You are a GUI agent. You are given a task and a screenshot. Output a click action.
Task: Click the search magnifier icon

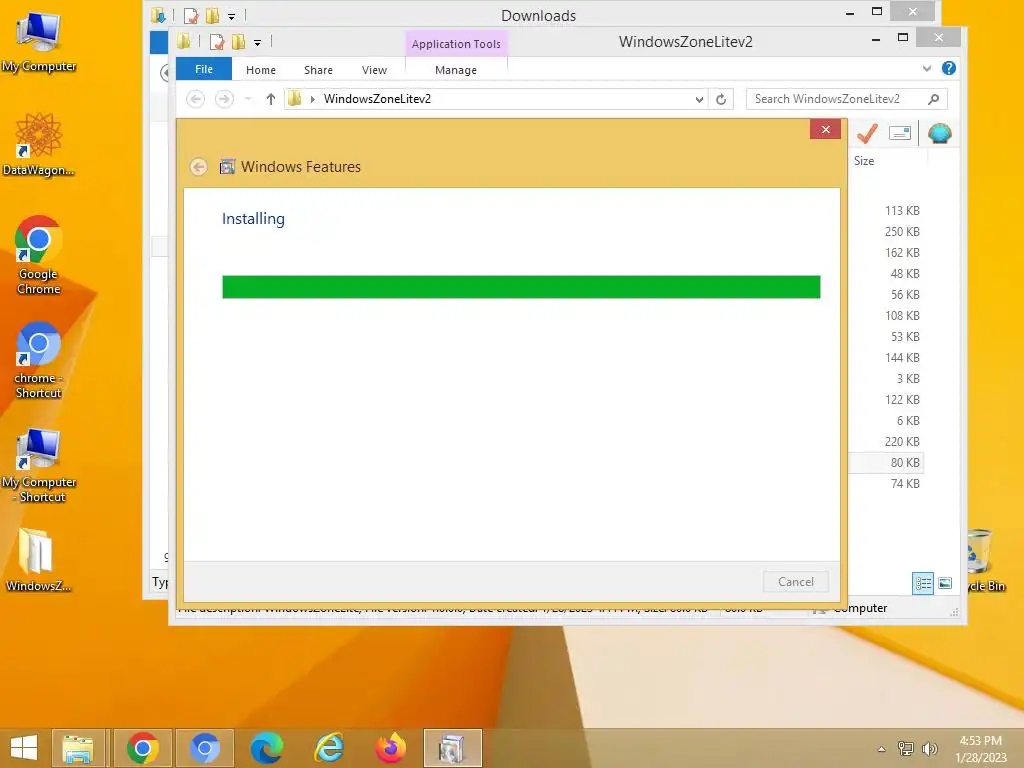934,99
